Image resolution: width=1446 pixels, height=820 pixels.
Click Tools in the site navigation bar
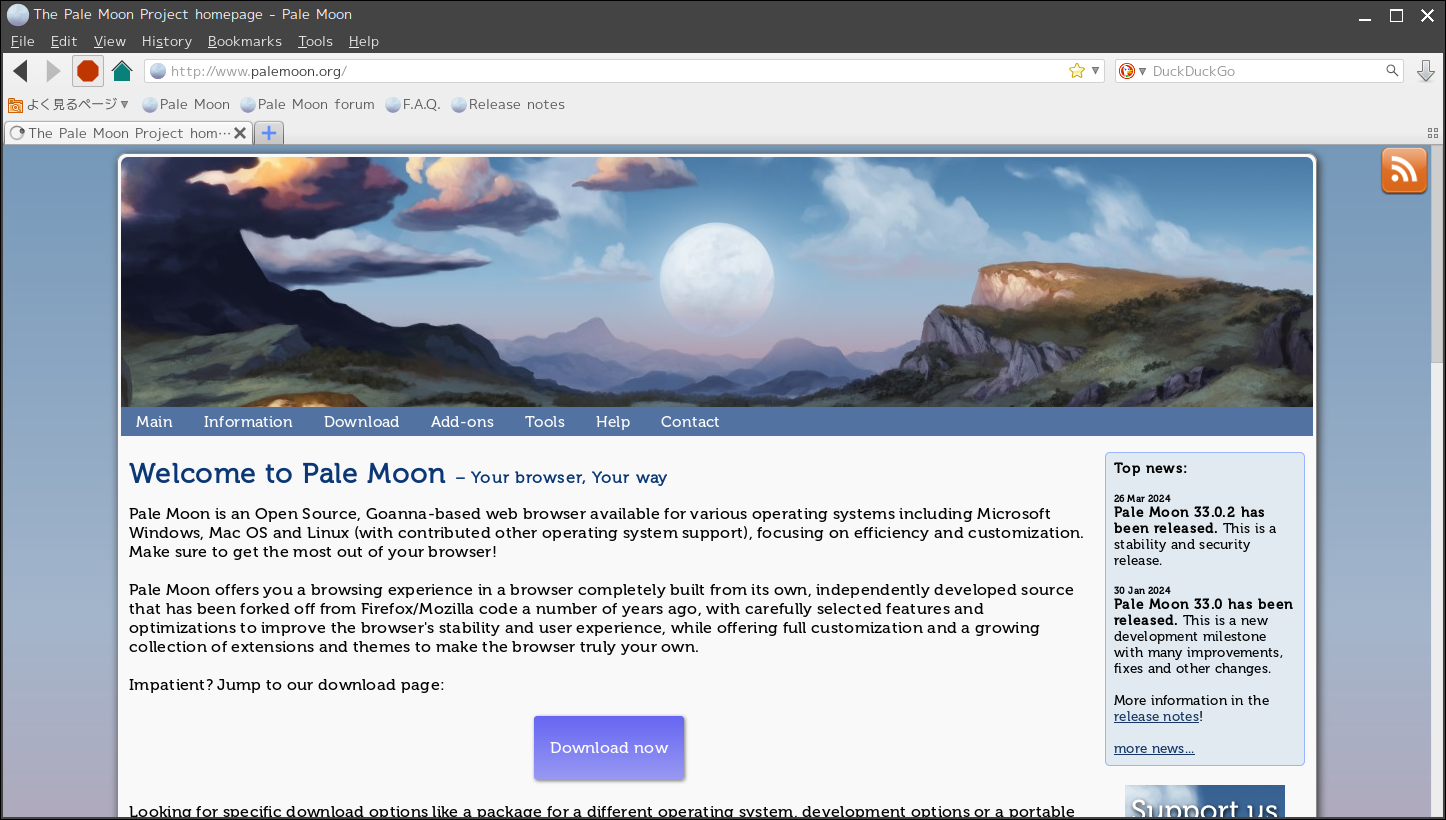pyautogui.click(x=545, y=422)
